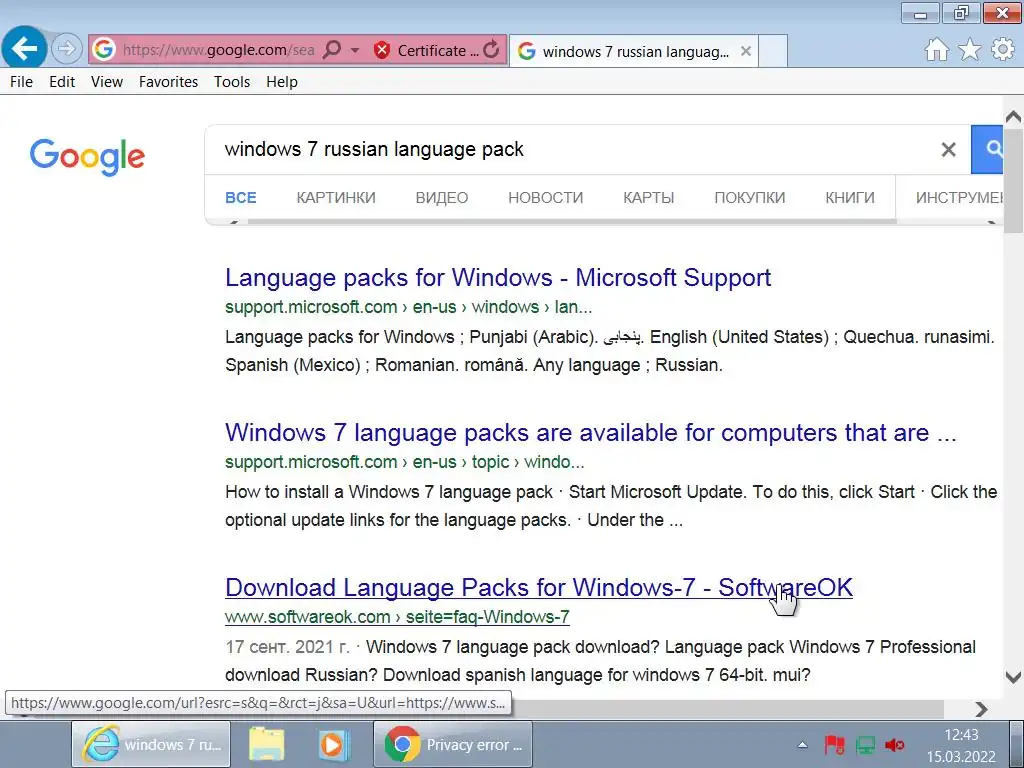Open the Favorites menu
Viewport: 1024px width, 768px height.
[168, 82]
